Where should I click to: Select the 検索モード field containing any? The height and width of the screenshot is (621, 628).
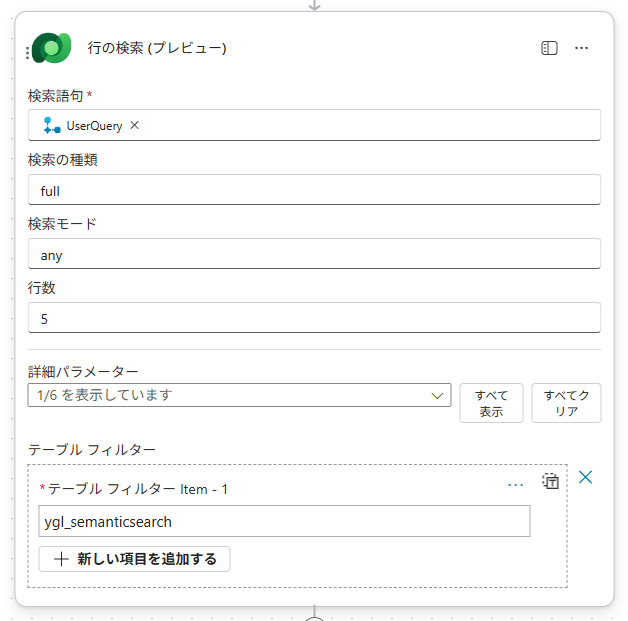pos(314,254)
